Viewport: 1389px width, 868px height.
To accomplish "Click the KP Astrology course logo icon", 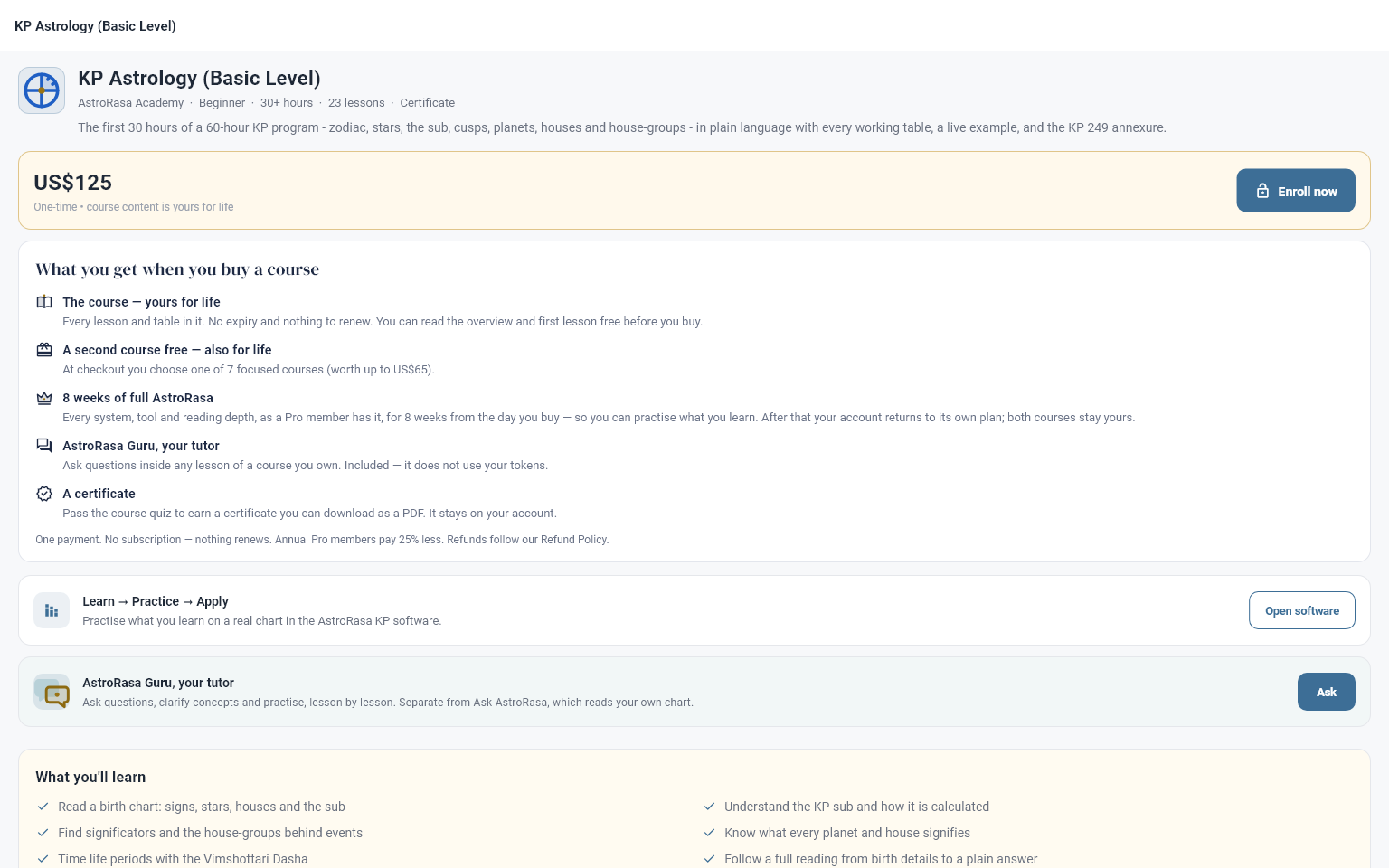I will tap(42, 90).
